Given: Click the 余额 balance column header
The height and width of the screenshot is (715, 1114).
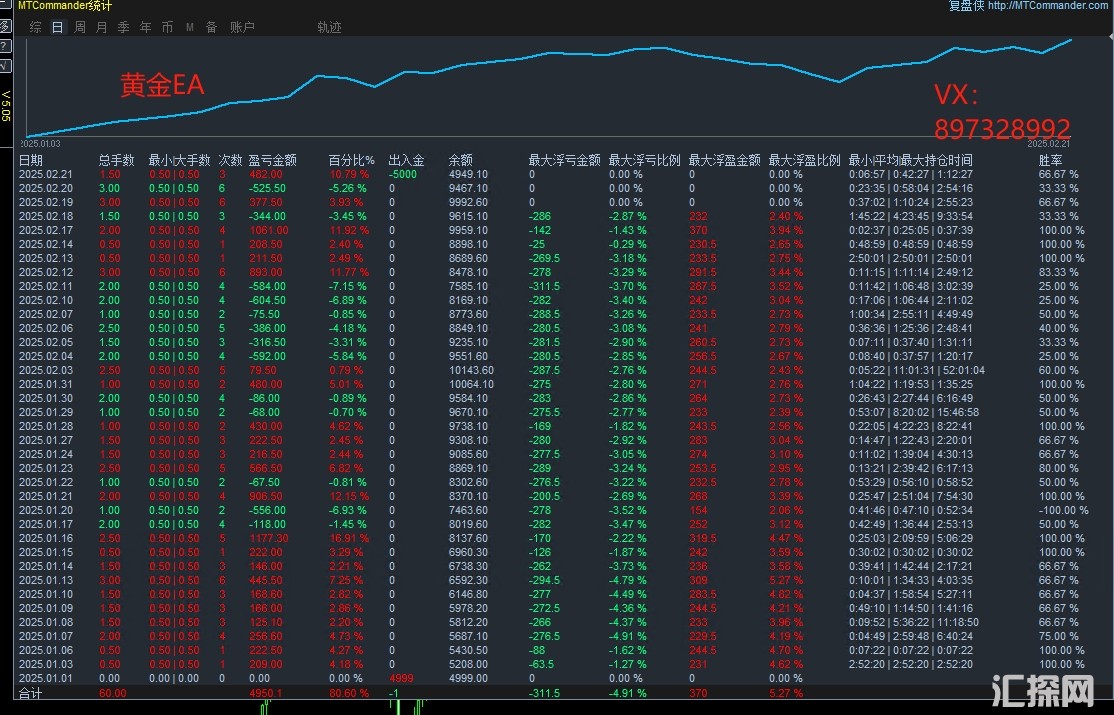Looking at the screenshot, I should pos(461,160).
